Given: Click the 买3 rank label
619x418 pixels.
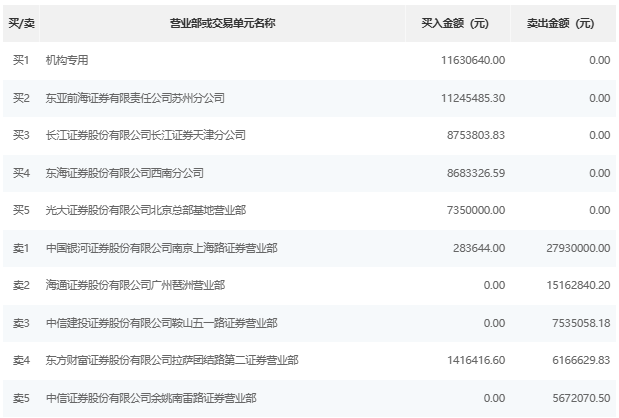Looking at the screenshot, I should click(x=21, y=135).
